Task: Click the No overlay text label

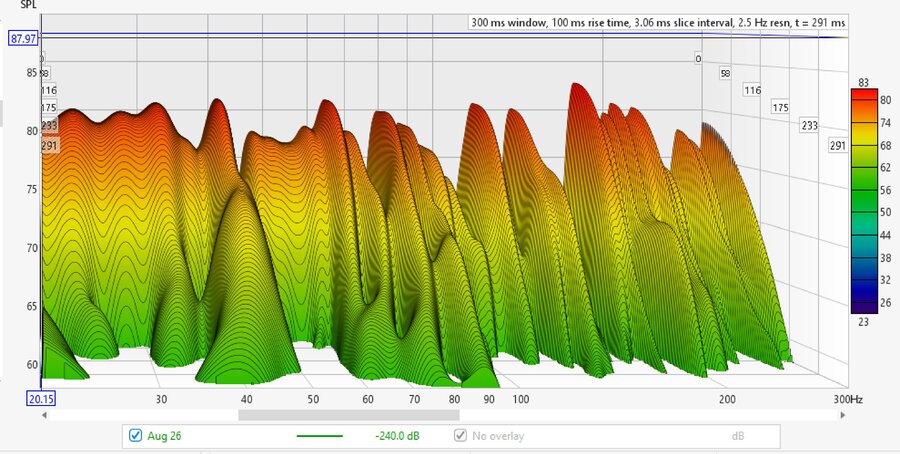Action: [498, 436]
